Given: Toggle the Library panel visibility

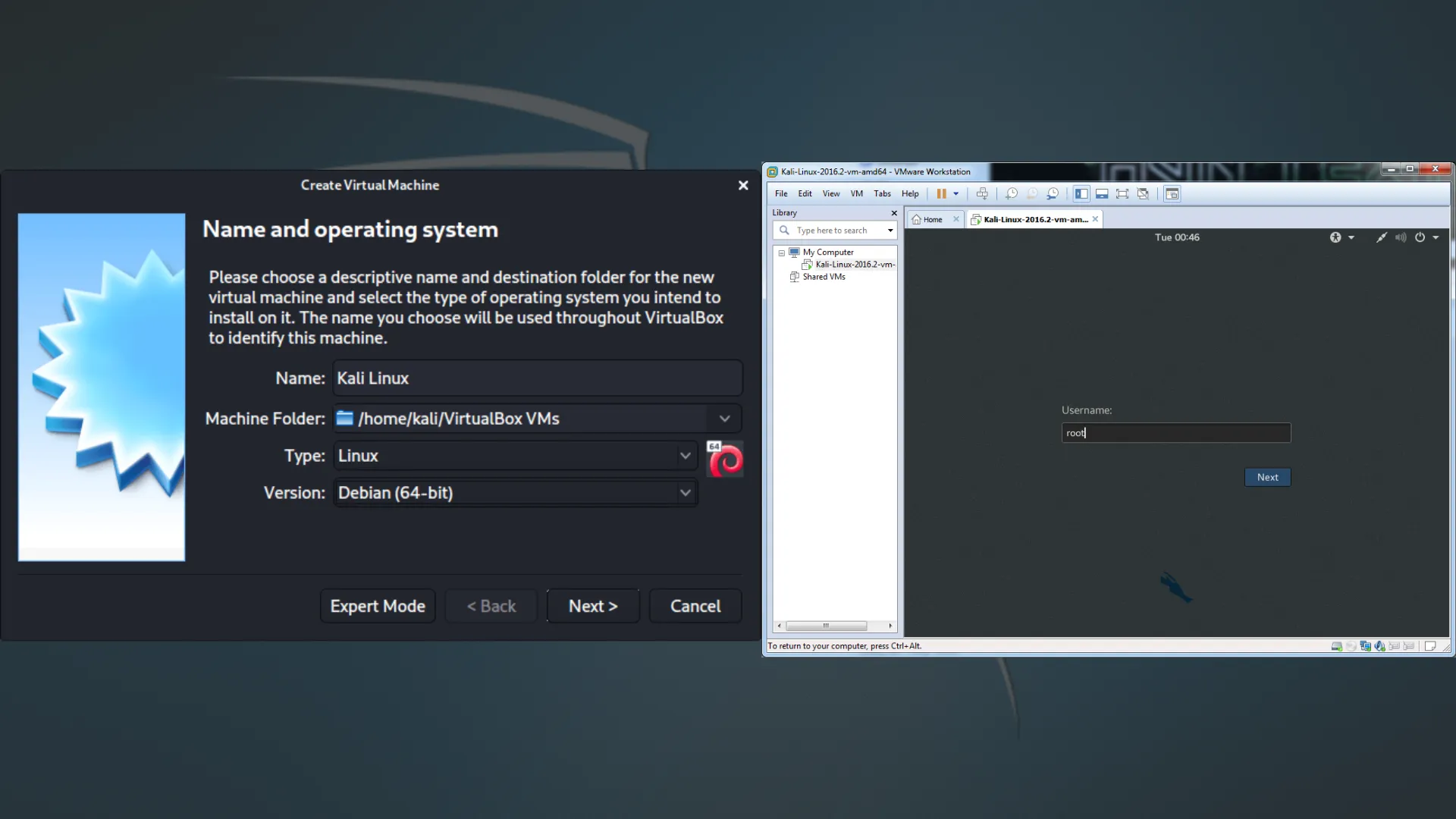Looking at the screenshot, I should (x=1081, y=193).
